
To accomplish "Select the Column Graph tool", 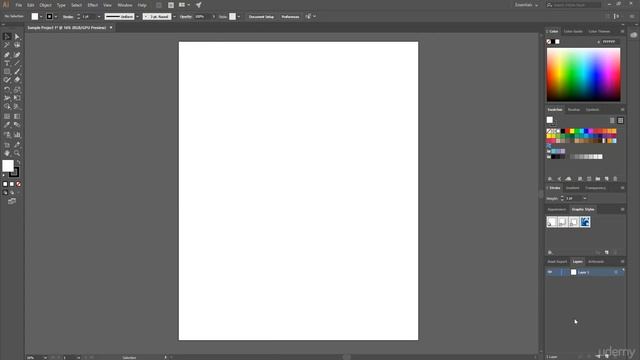I will (x=17, y=135).
